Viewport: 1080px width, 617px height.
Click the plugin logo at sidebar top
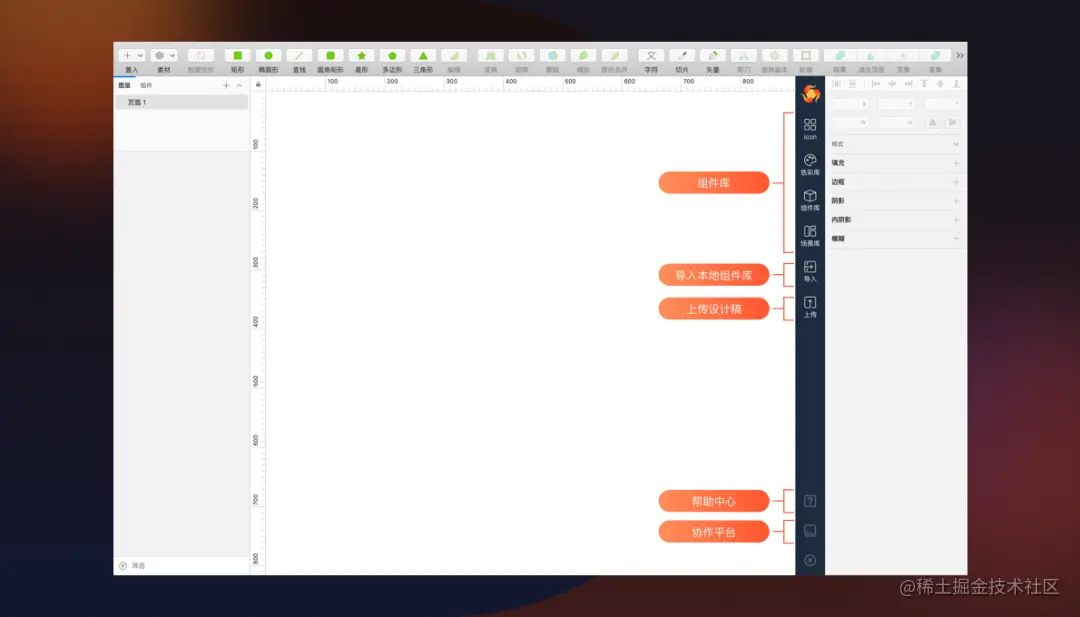811,93
